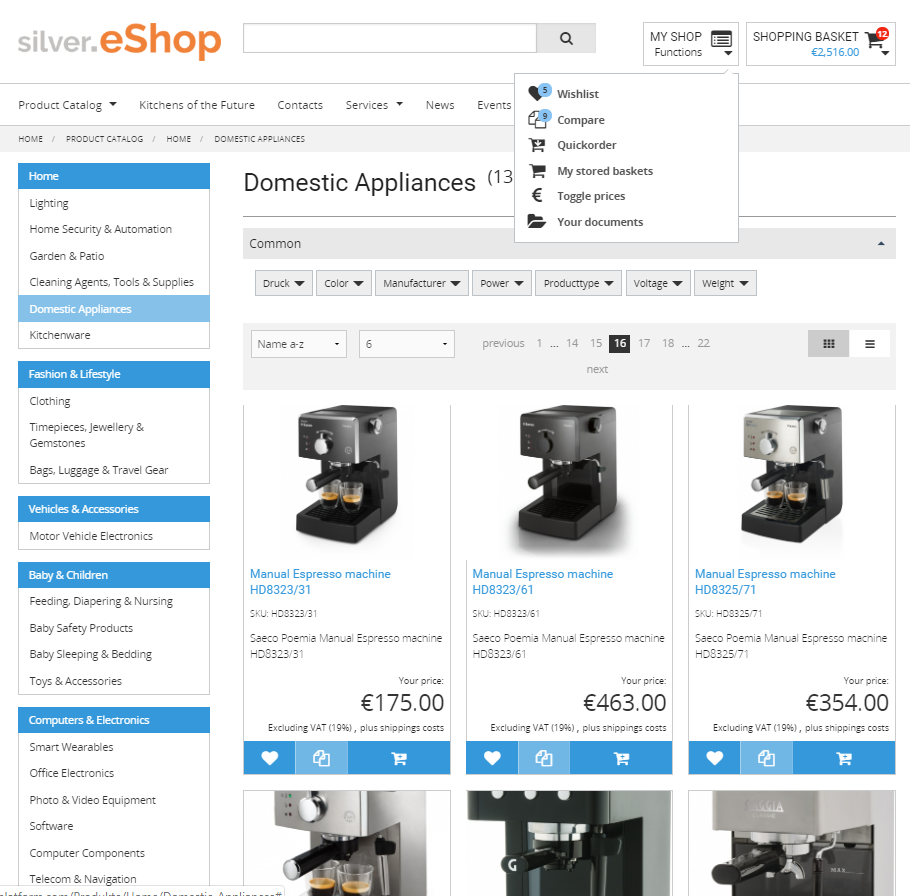Viewport: 910px width, 896px height.
Task: Click Computers & Electronics sidebar header
Action: pyautogui.click(x=114, y=720)
